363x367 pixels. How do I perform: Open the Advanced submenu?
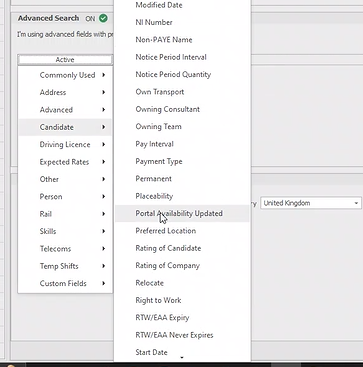pos(66,110)
